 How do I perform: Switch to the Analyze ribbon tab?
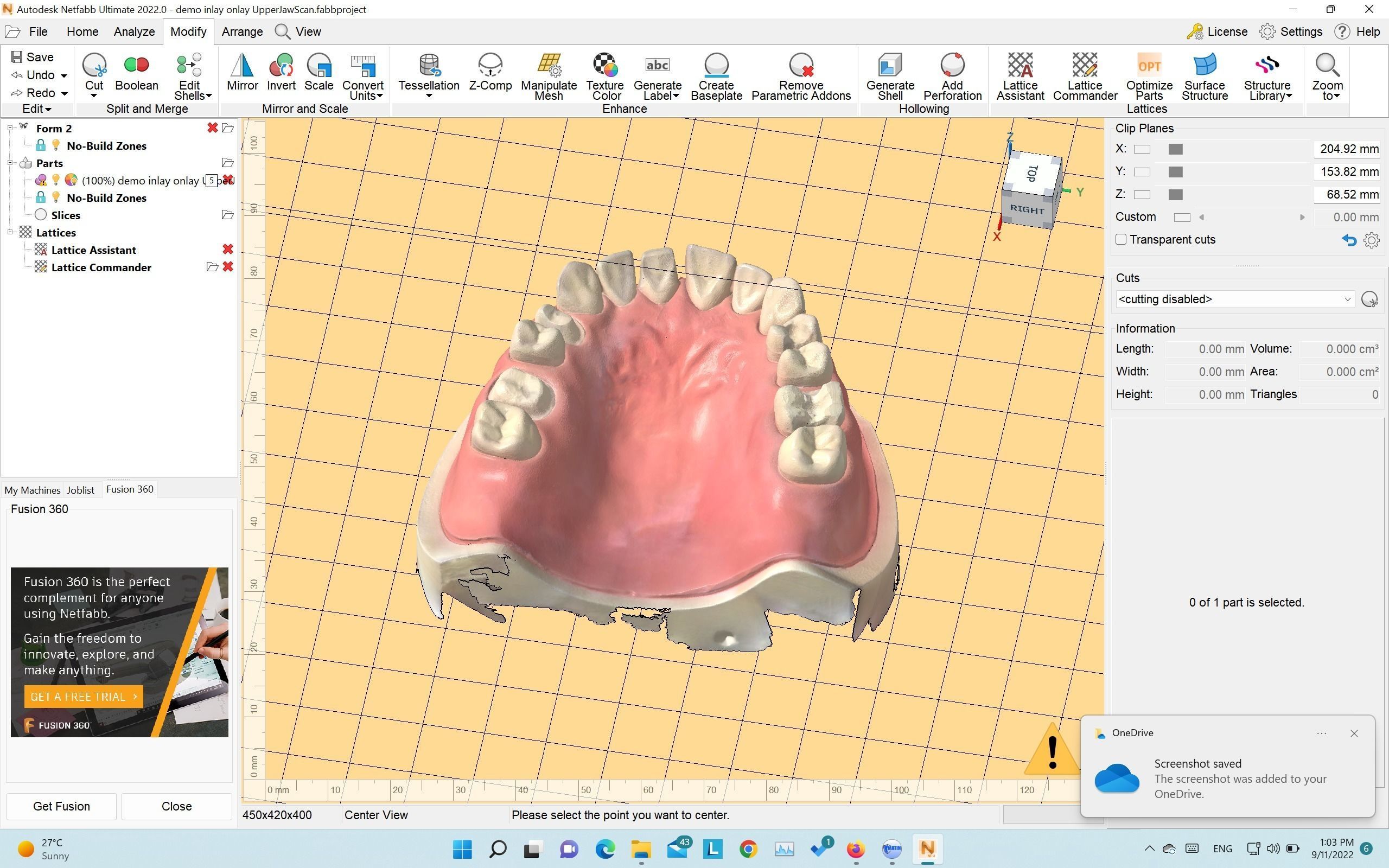(x=135, y=31)
